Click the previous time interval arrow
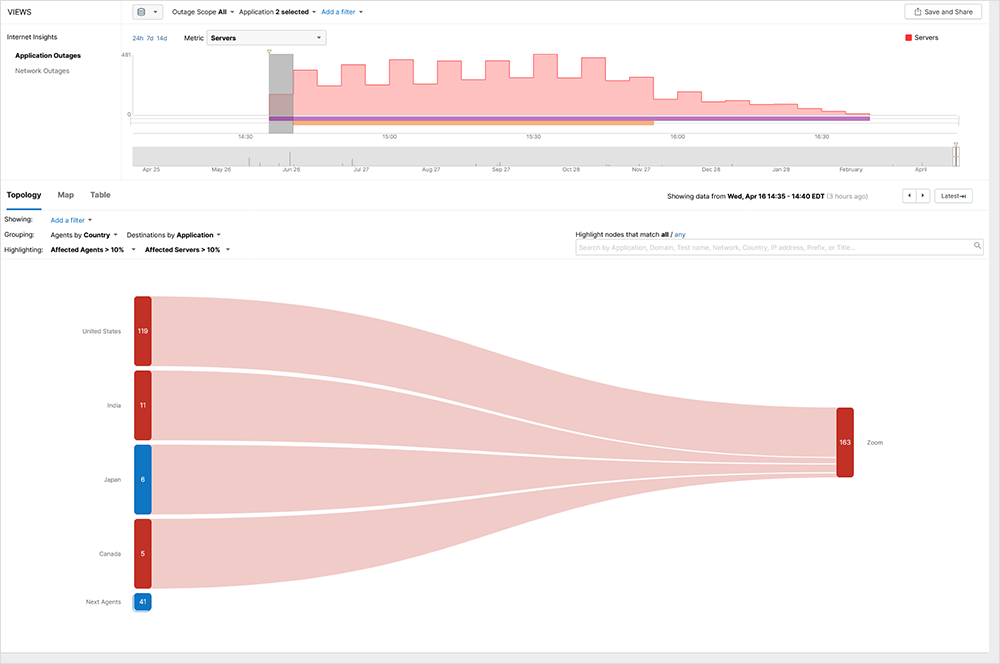This screenshot has width=1000, height=664. [x=909, y=196]
